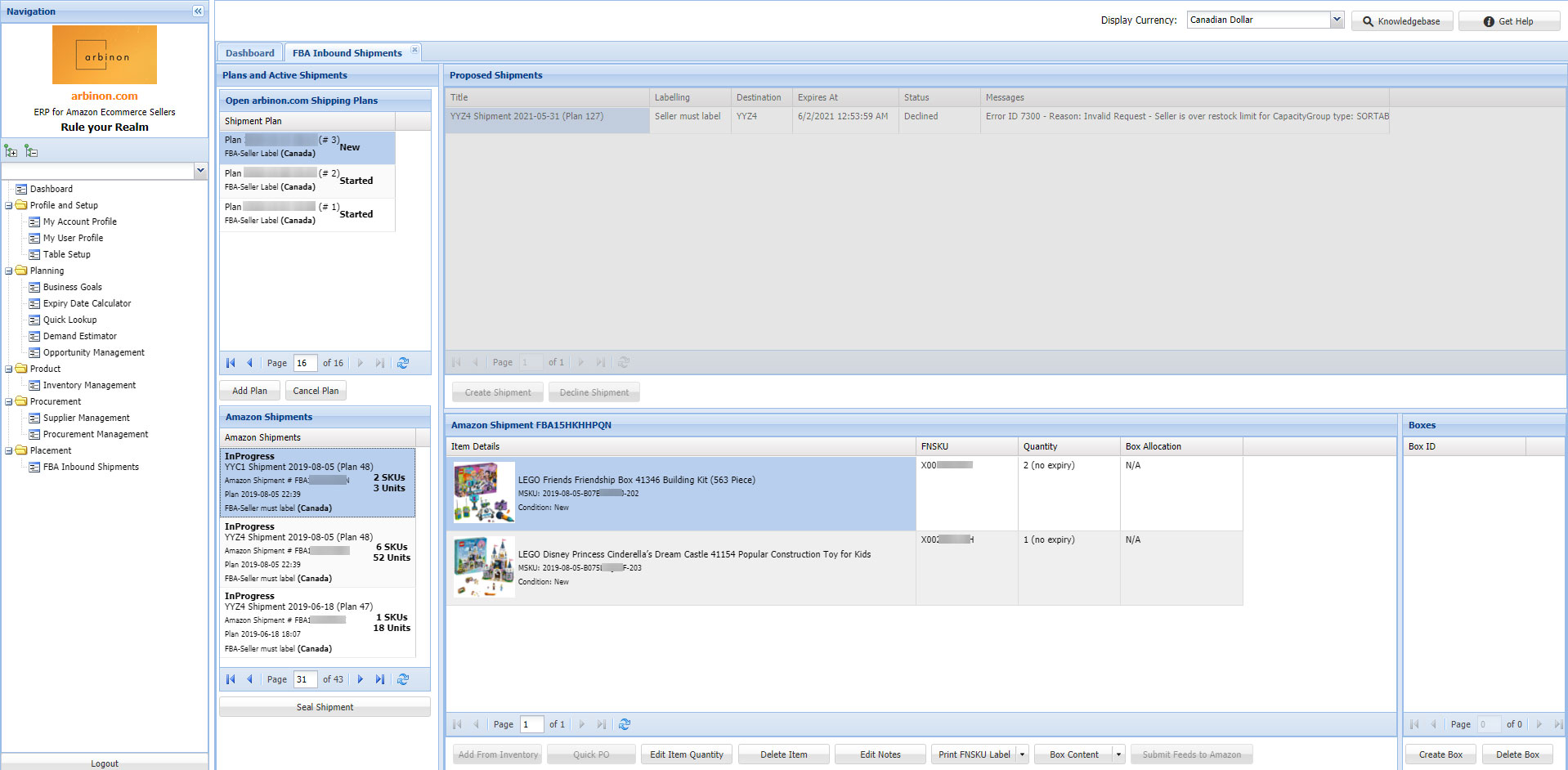The height and width of the screenshot is (770, 1568).
Task: Click LEGO Cinderella's Dream Castle thumbnail
Action: pos(484,567)
